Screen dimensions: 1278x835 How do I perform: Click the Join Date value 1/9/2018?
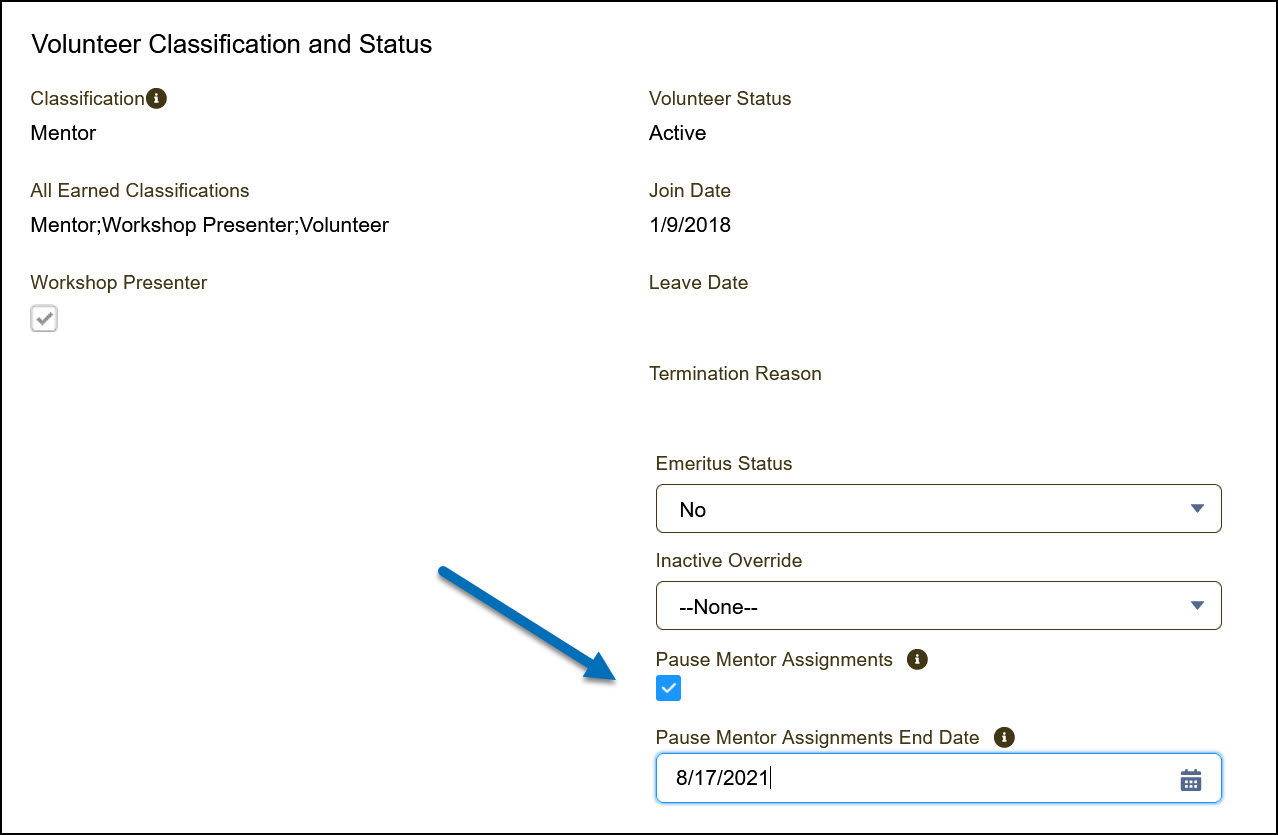(x=690, y=225)
